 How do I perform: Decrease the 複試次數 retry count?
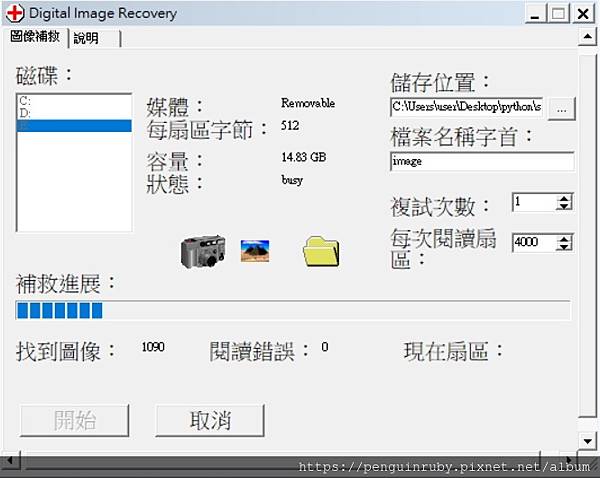pos(564,206)
